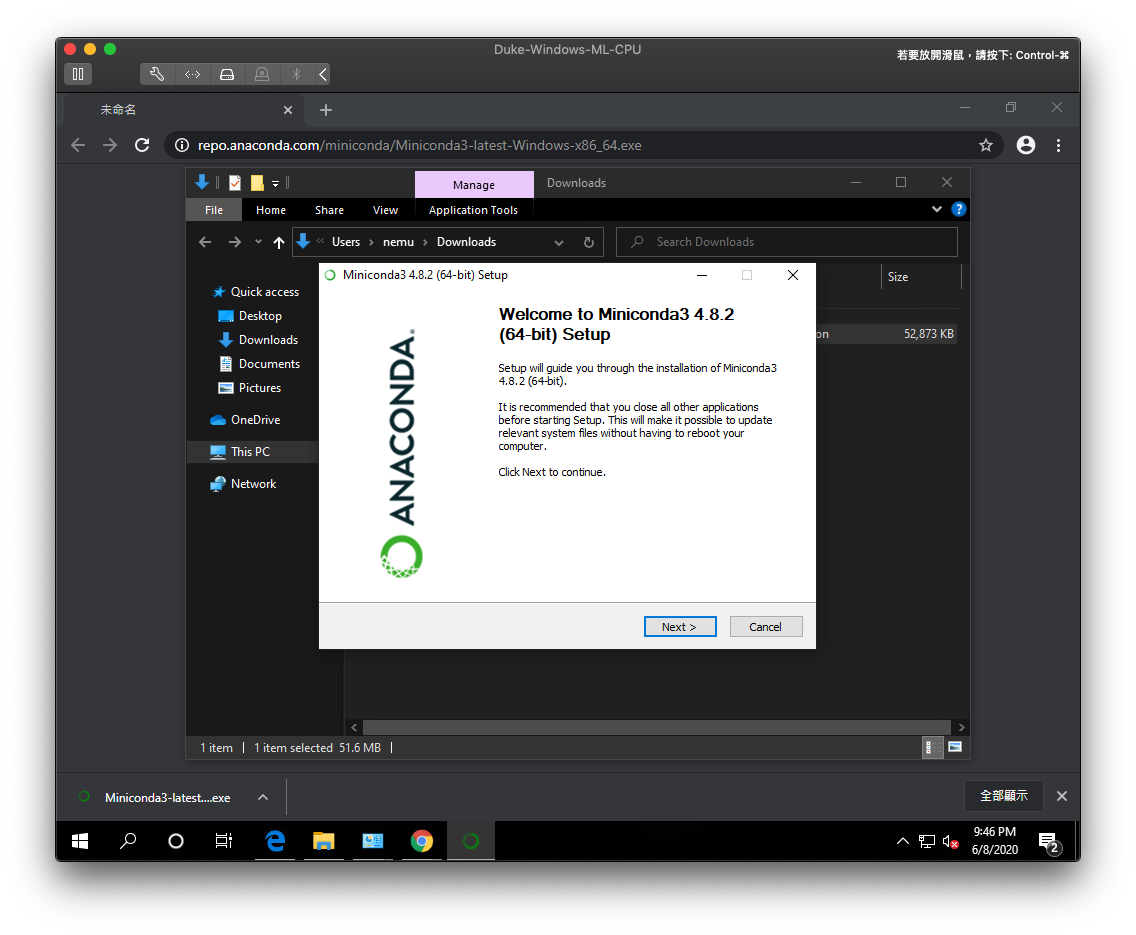Viewport: 1136px width, 935px height.
Task: Collapse the Miniconda download bar item arrow
Action: pos(262,797)
